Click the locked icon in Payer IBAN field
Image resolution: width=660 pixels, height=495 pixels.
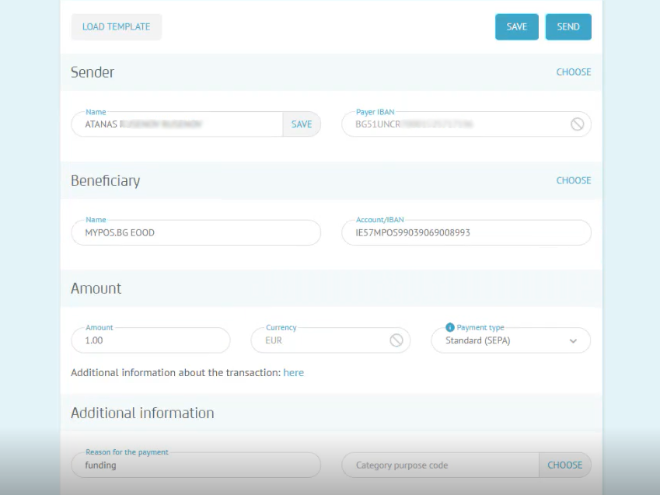577,124
